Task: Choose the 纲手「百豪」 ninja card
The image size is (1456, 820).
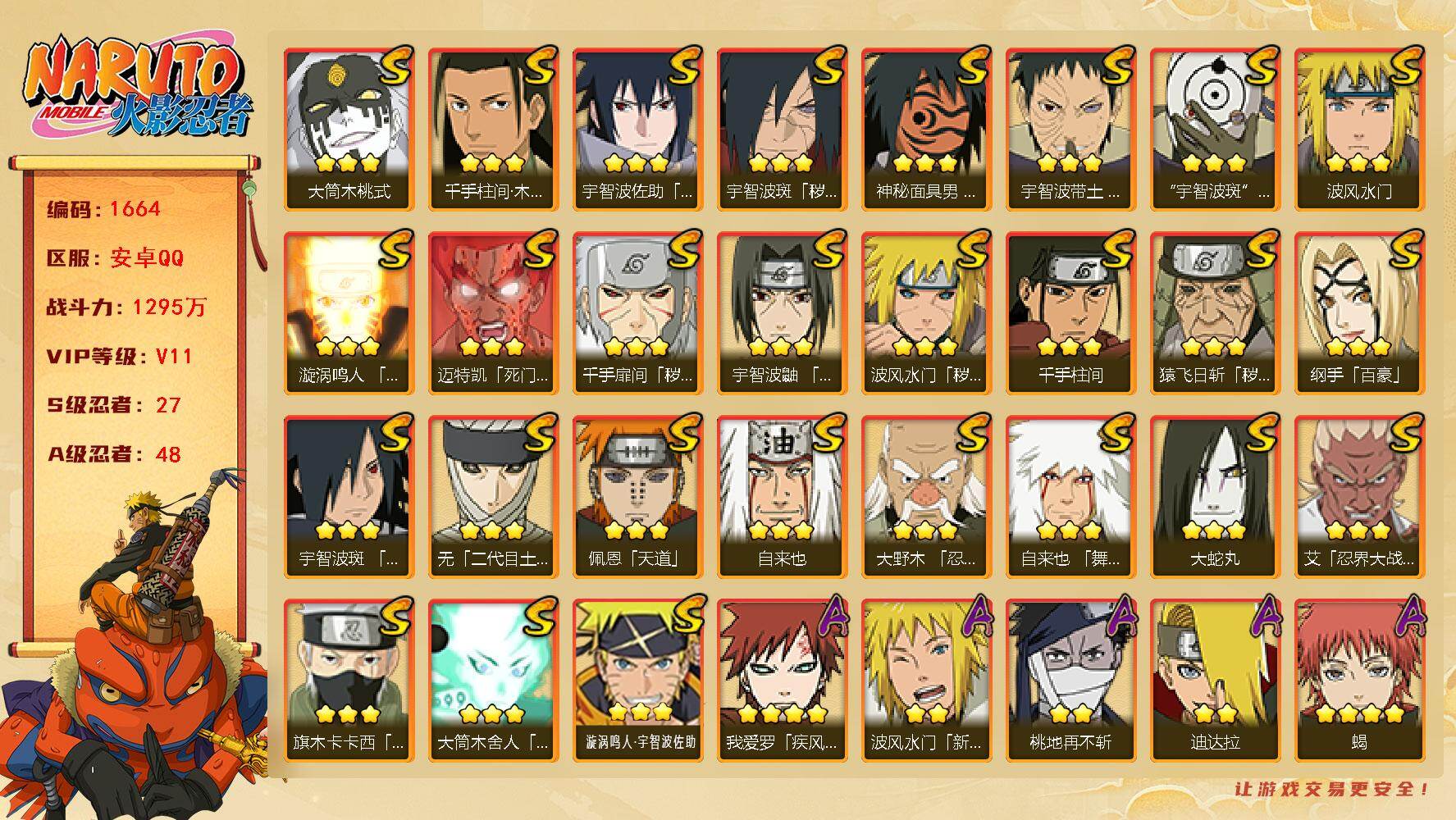Action: [x=1359, y=313]
